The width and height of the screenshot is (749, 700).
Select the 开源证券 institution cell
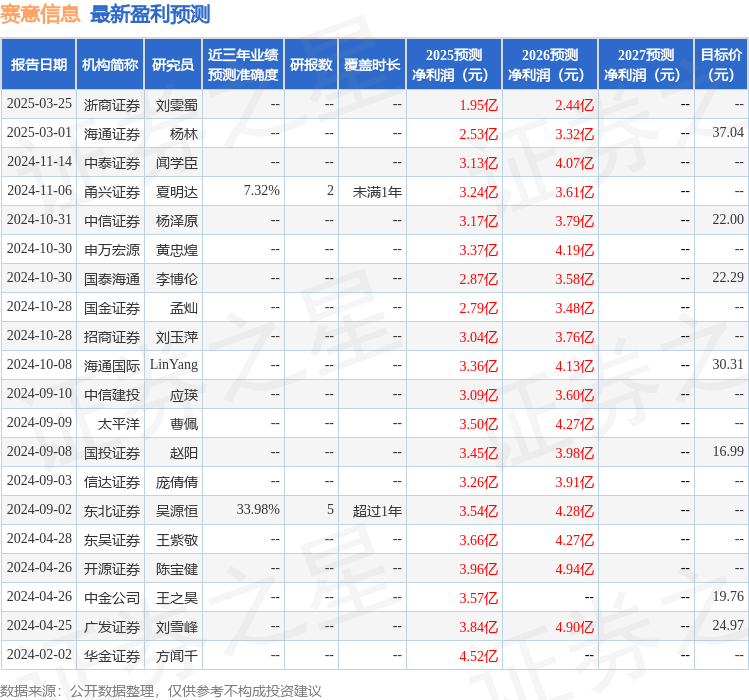112,569
